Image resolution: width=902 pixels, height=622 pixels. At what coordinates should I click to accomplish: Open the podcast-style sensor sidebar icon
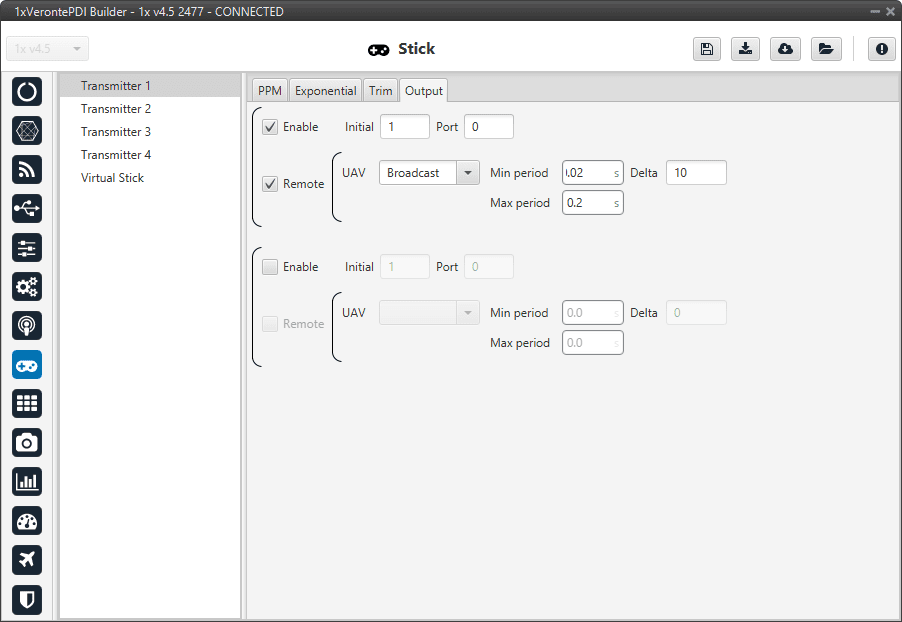(27, 326)
